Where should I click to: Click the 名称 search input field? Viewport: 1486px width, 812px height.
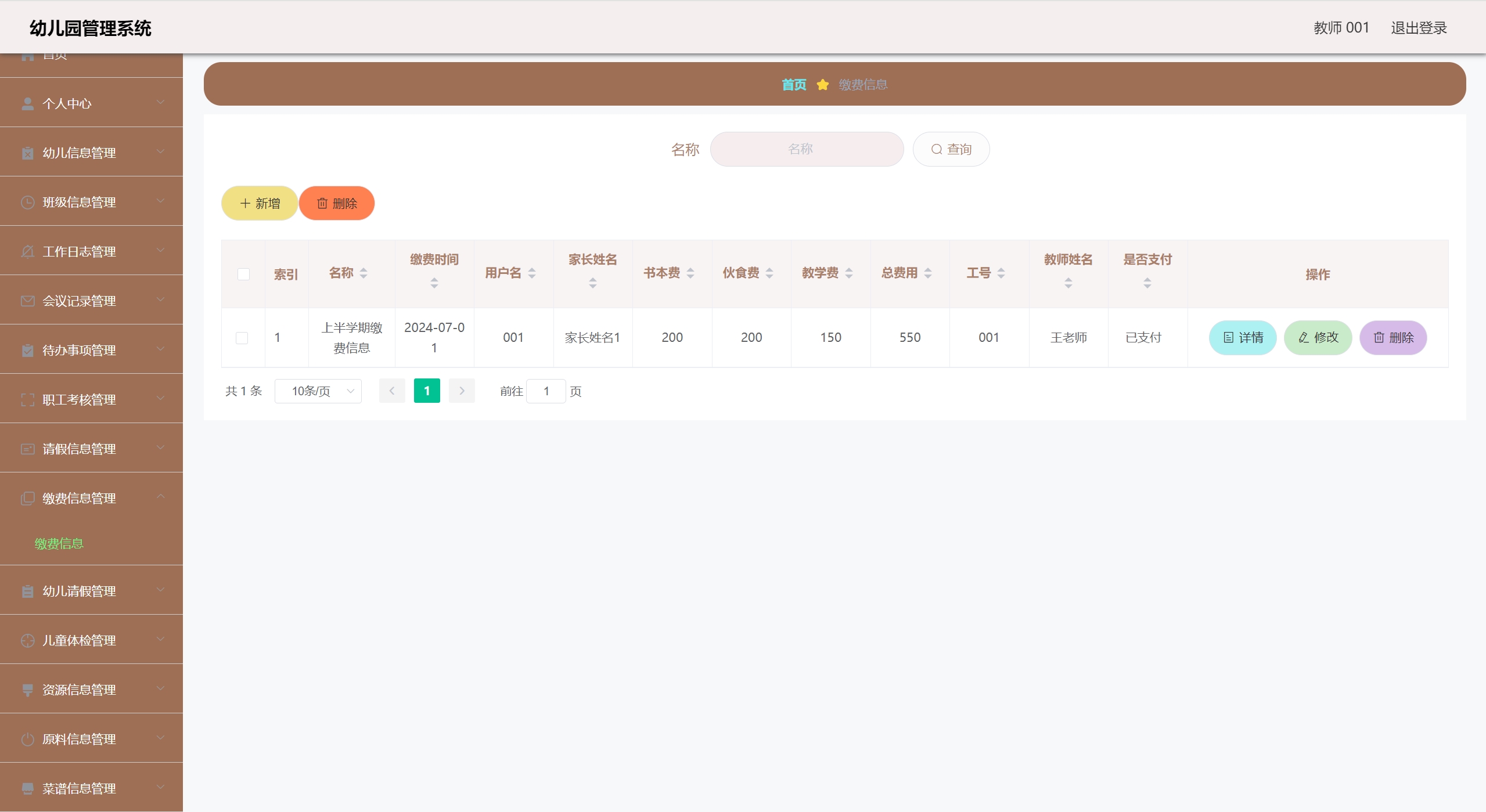[806, 149]
